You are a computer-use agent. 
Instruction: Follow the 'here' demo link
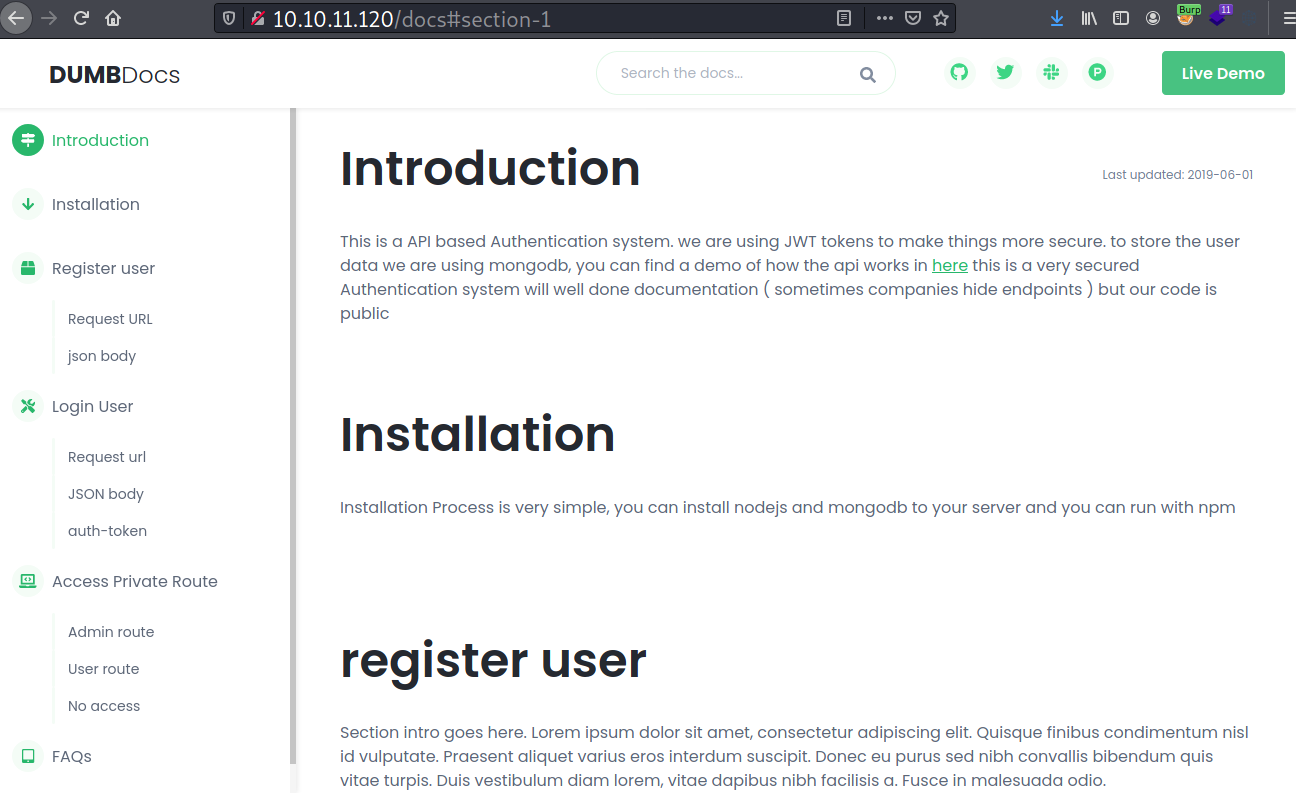pos(949,265)
